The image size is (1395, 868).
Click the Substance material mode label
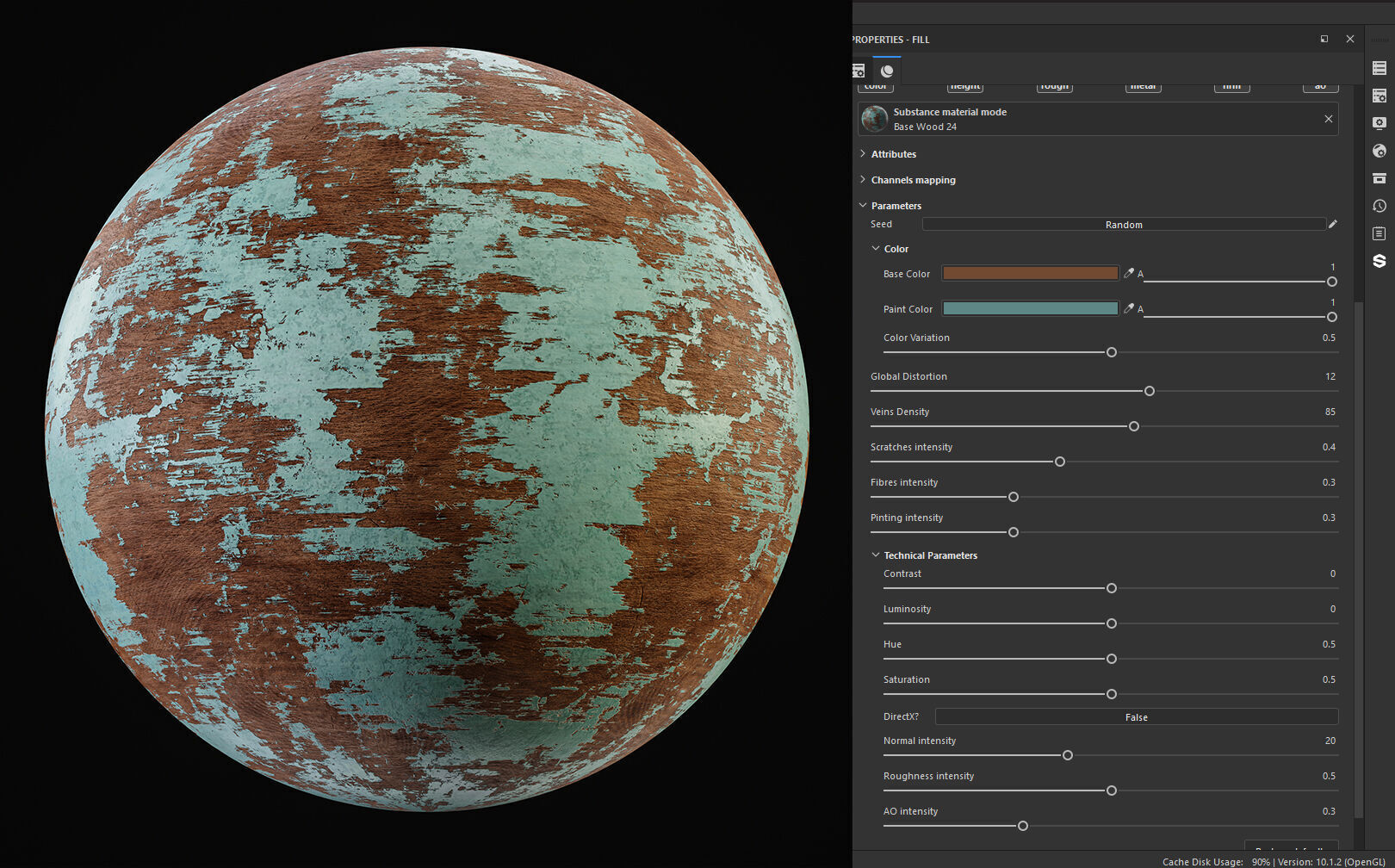coord(950,112)
